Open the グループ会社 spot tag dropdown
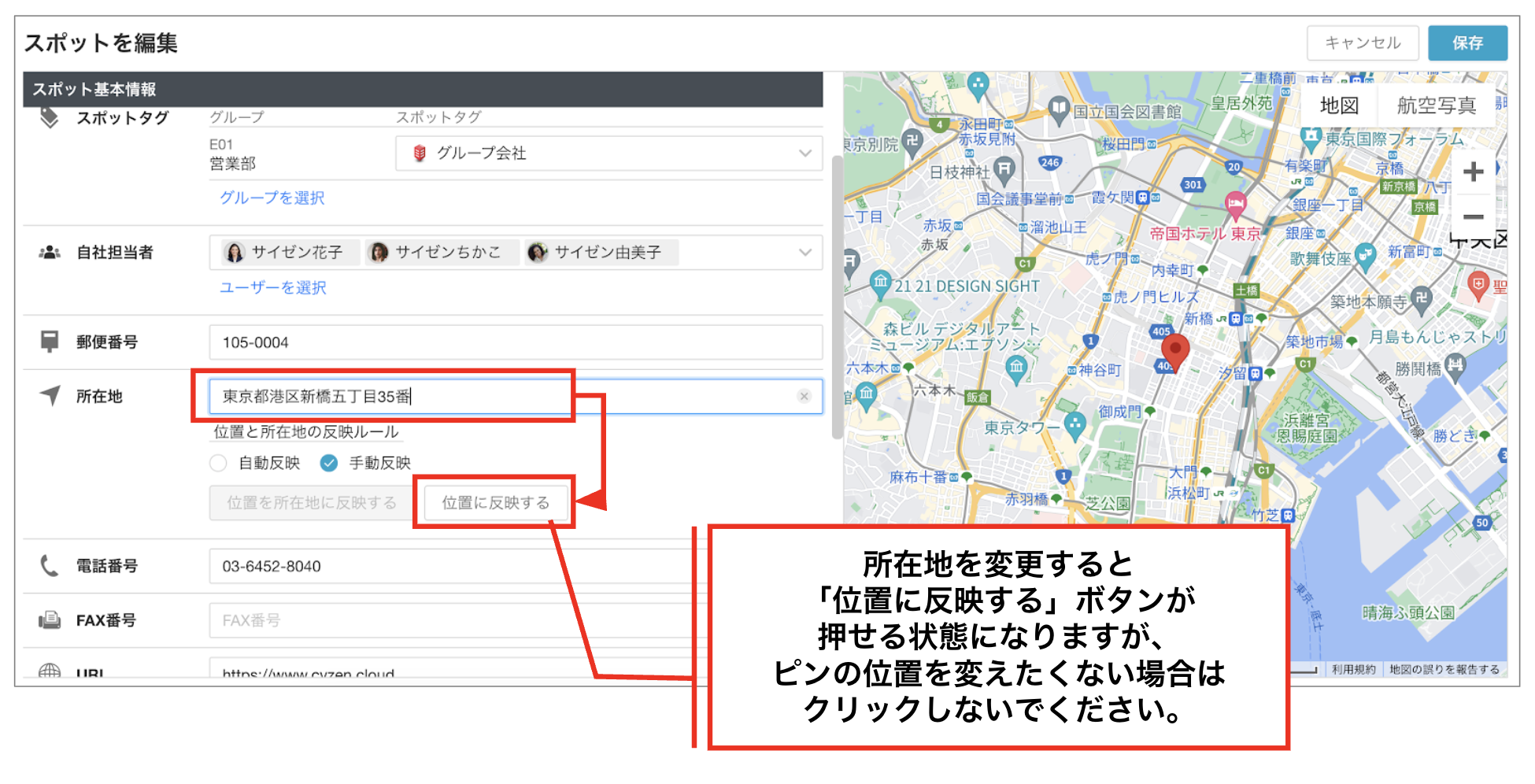Screen dimensions: 1535x784 (608, 153)
